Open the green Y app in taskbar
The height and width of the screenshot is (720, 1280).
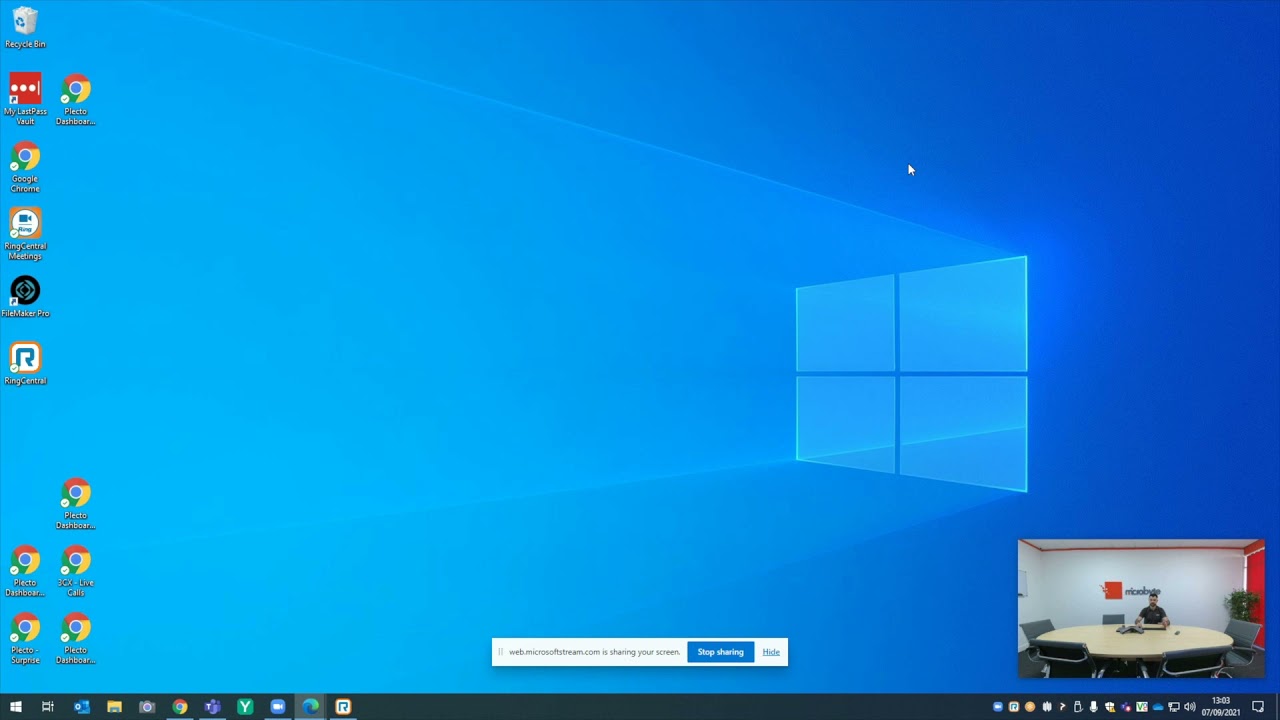(245, 707)
